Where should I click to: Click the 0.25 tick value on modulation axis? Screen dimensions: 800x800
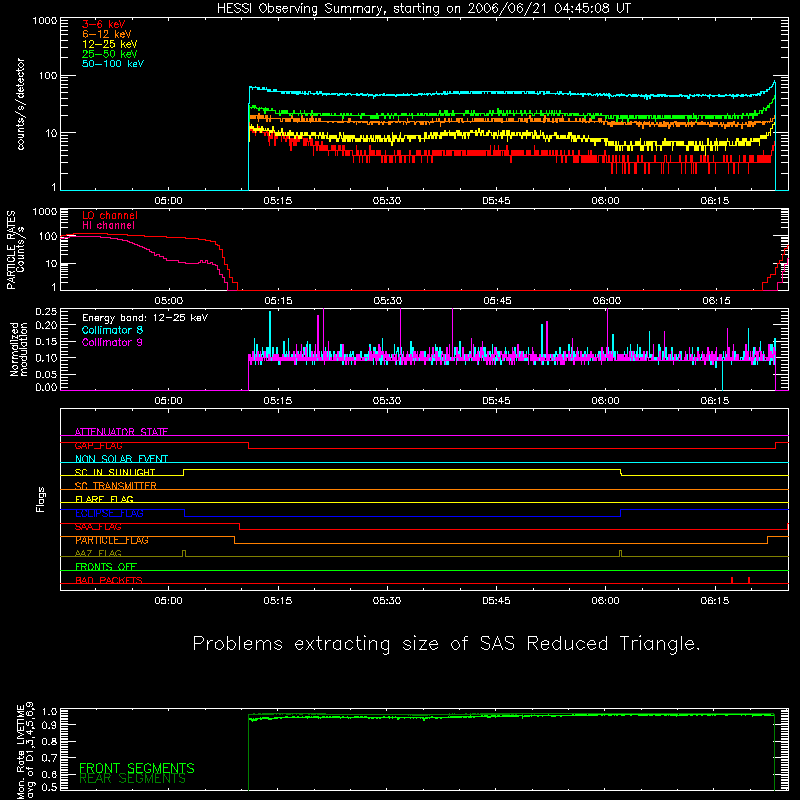[x=46, y=311]
